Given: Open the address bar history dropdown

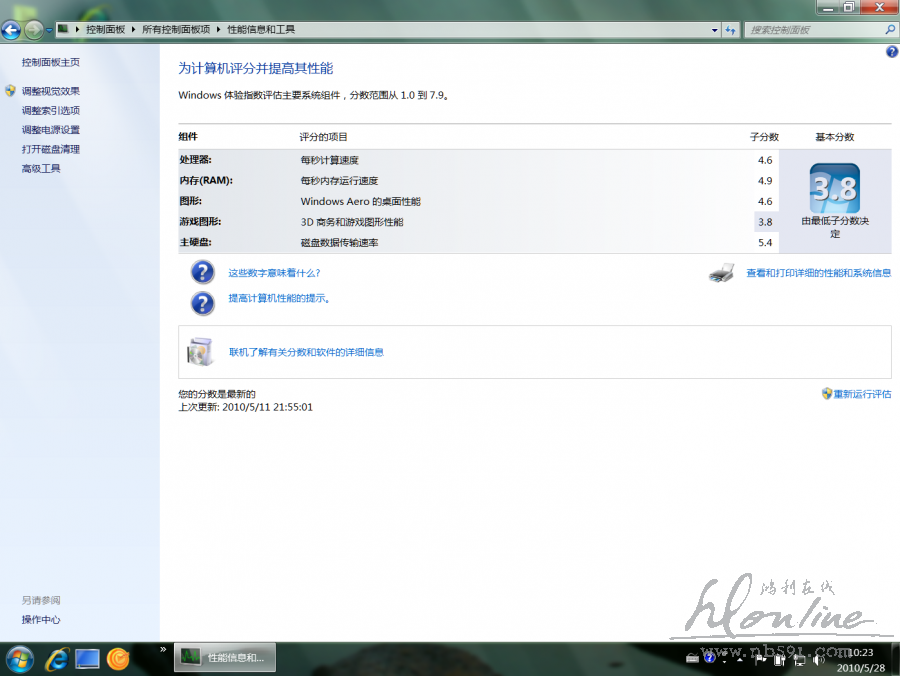Looking at the screenshot, I should (x=714, y=30).
